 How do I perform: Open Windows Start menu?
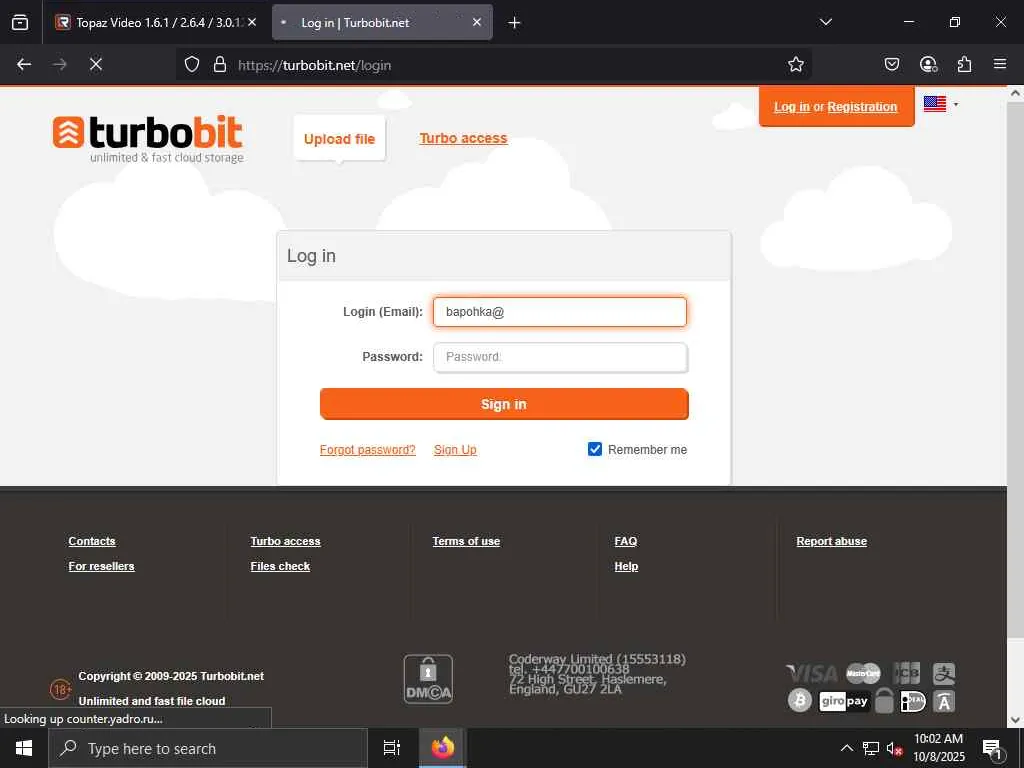(x=24, y=748)
